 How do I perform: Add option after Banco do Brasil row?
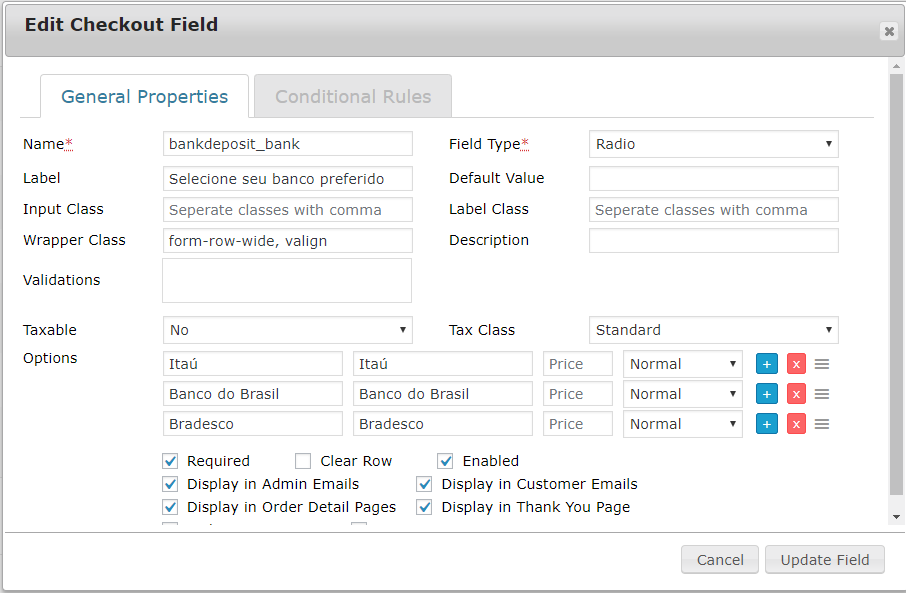[x=767, y=394]
